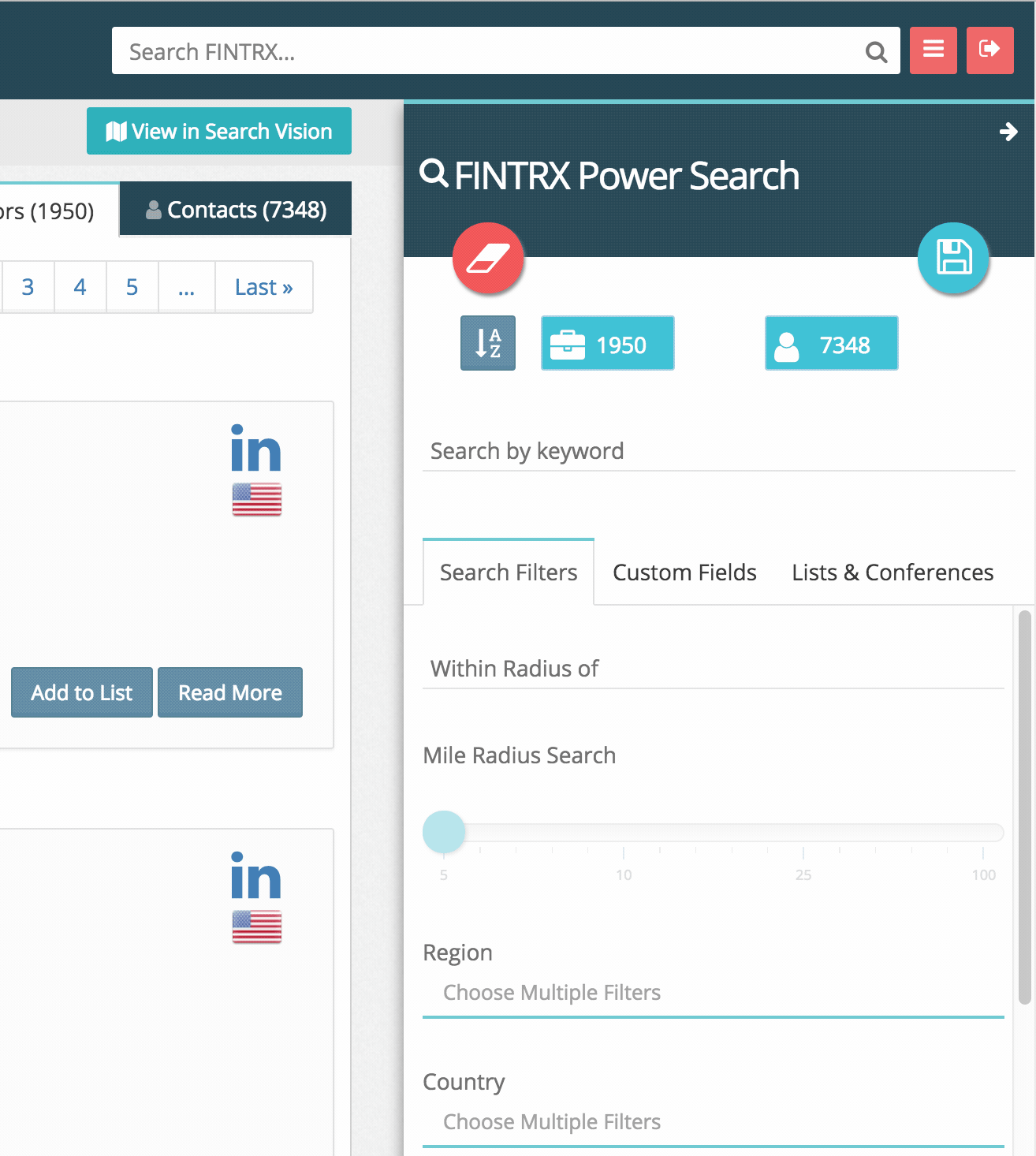Image resolution: width=1036 pixels, height=1156 pixels.
Task: Open the Lists & Conferences tab
Action: (893, 572)
